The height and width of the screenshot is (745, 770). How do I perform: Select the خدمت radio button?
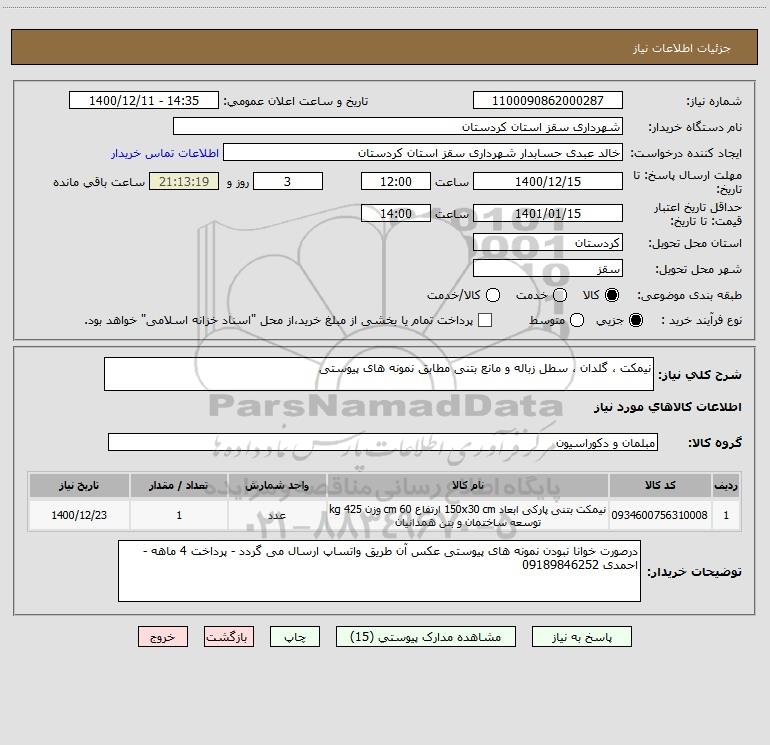[560, 295]
